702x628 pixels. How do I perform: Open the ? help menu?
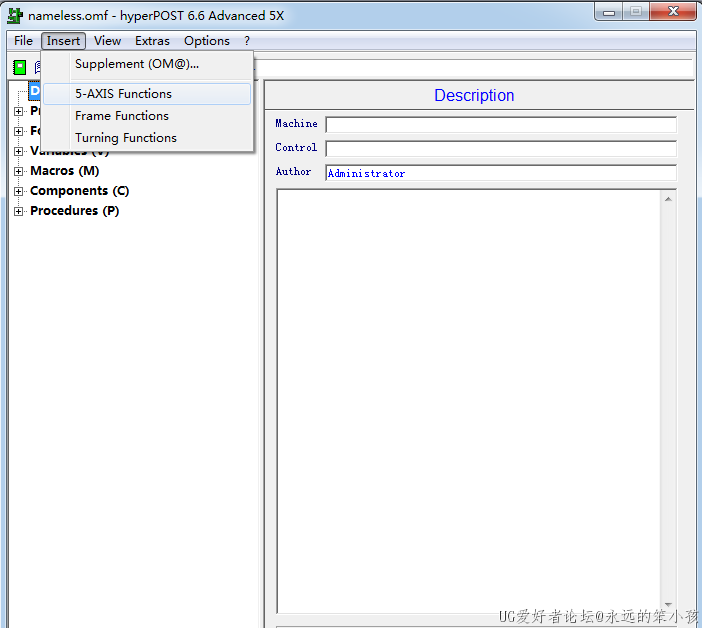coord(247,41)
